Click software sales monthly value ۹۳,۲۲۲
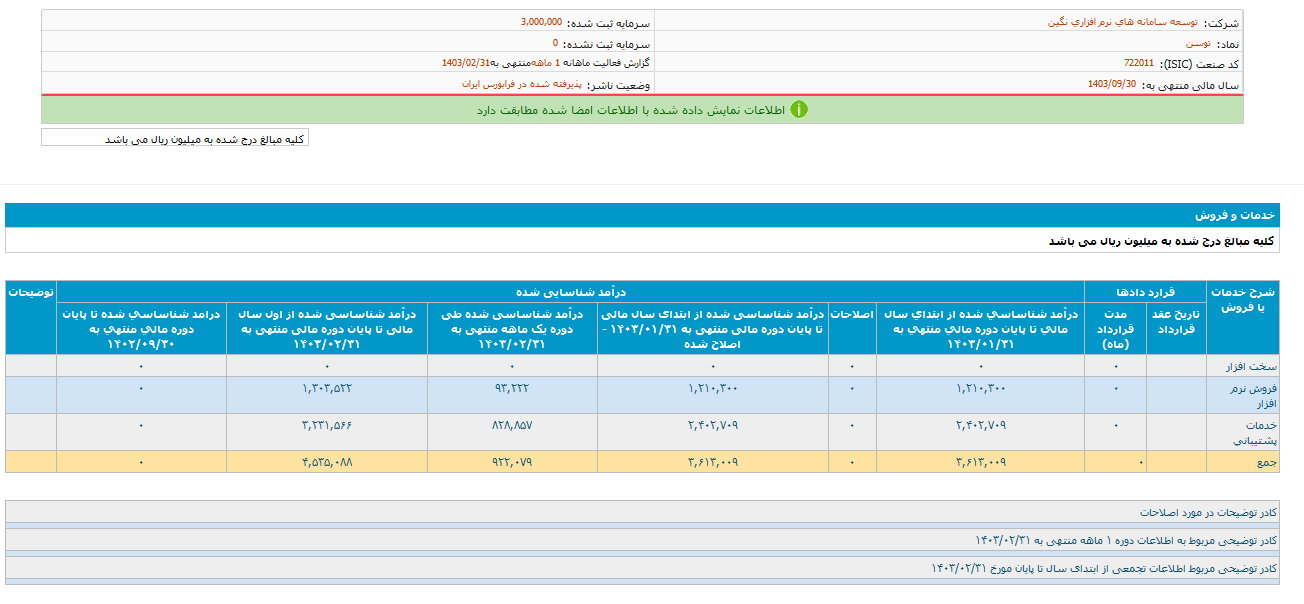Viewport: 1304px width, 604px height. [x=511, y=387]
